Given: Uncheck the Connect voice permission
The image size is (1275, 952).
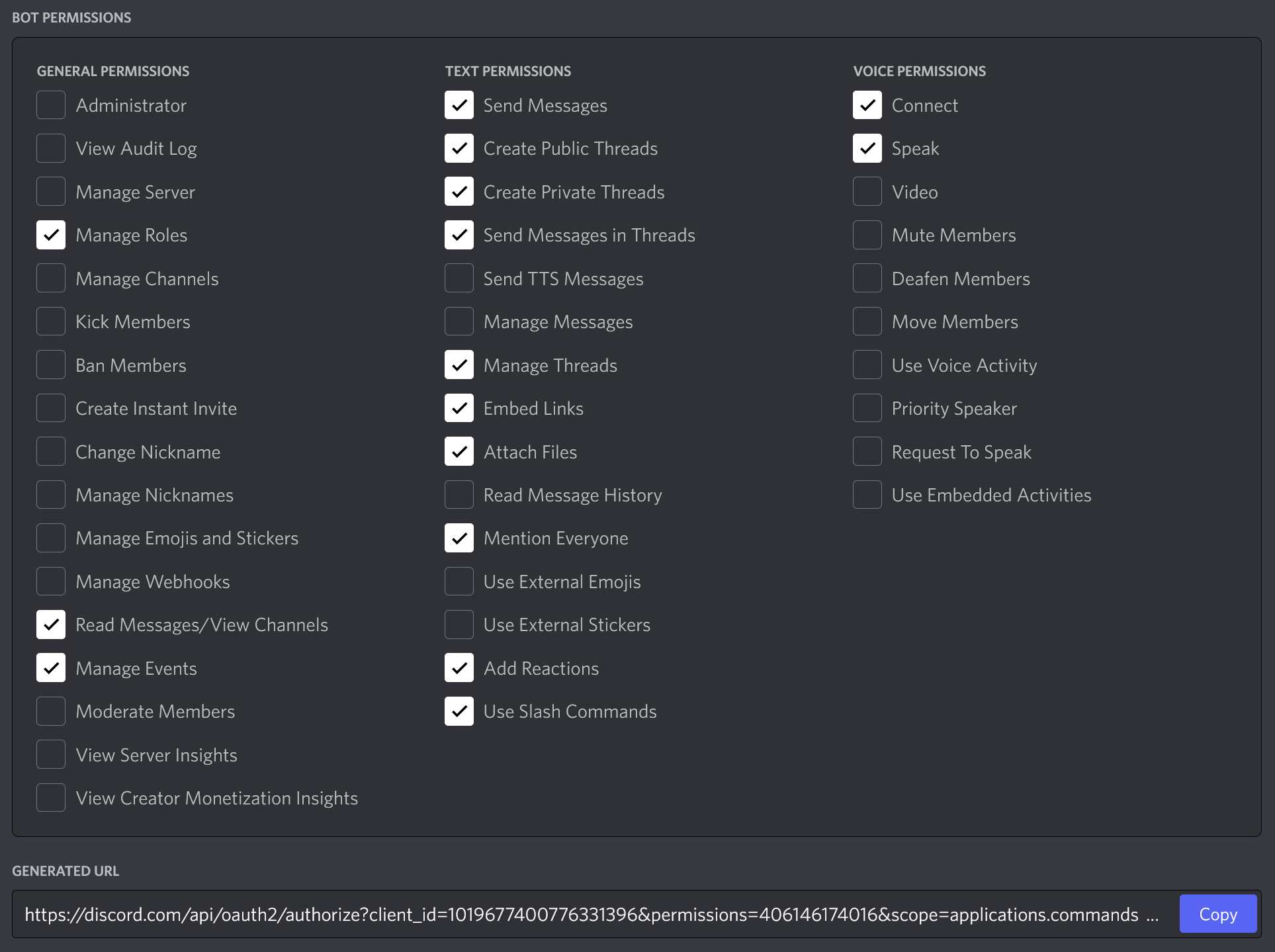Looking at the screenshot, I should pyautogui.click(x=867, y=105).
